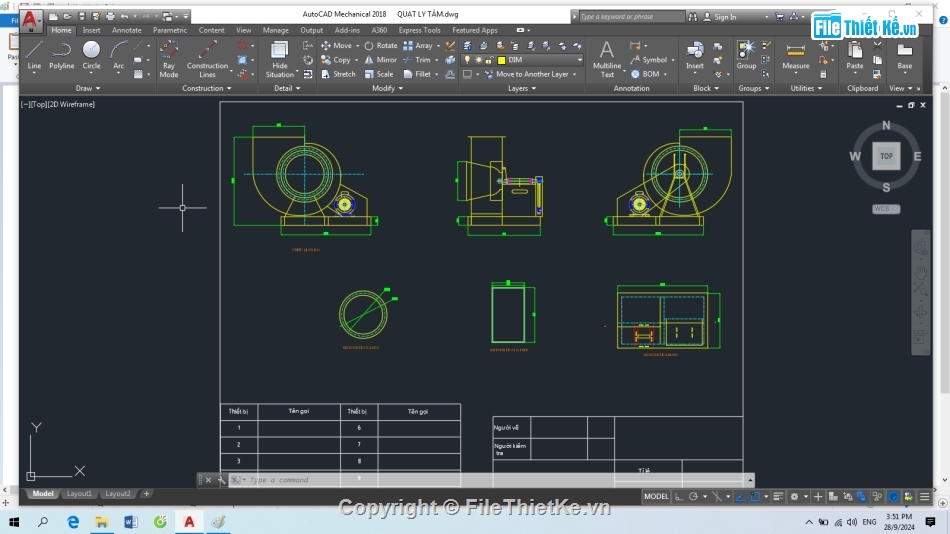This screenshot has height=534, width=950.
Task: Click the yellow DIM layer color swatch
Action: pyautogui.click(x=501, y=60)
